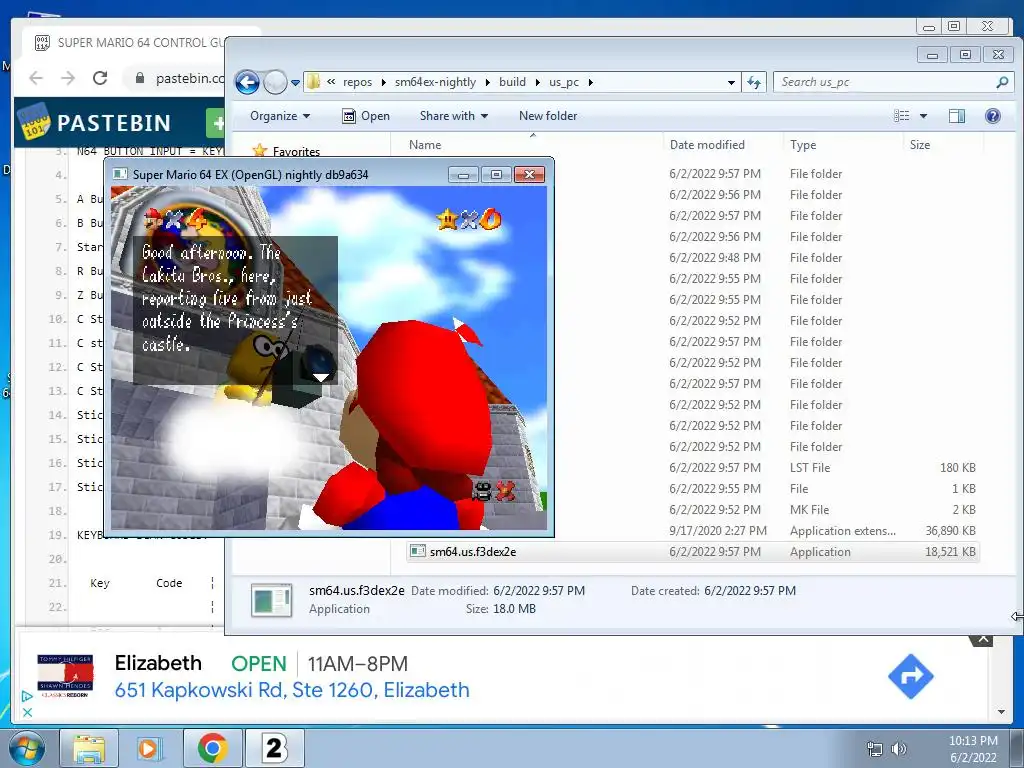Sort by Type column header
Image resolution: width=1024 pixels, height=768 pixels.
pos(803,145)
